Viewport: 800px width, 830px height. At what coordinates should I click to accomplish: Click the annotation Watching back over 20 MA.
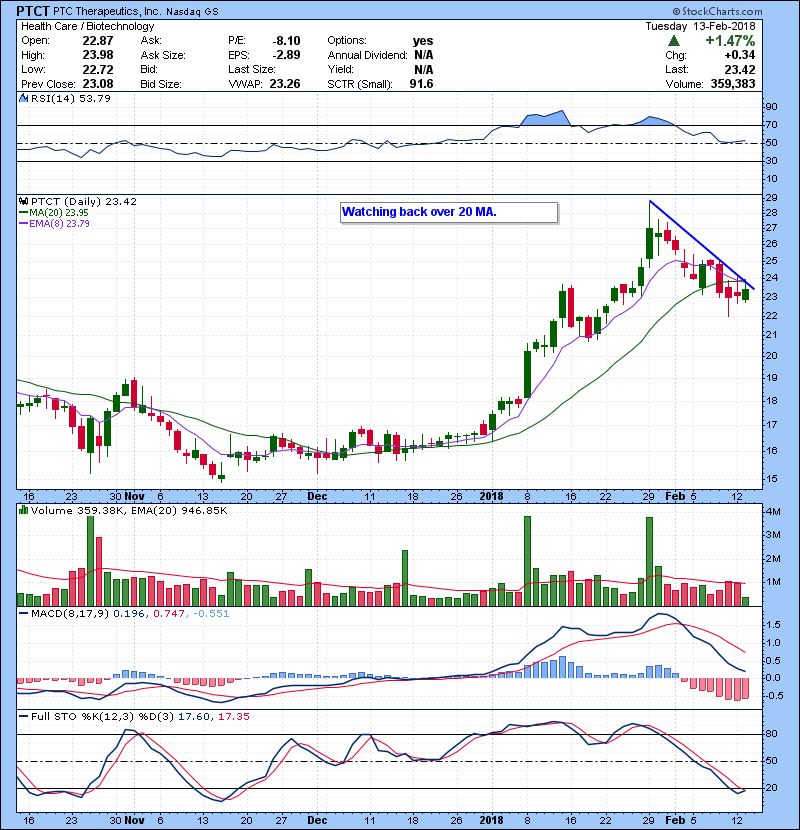419,212
